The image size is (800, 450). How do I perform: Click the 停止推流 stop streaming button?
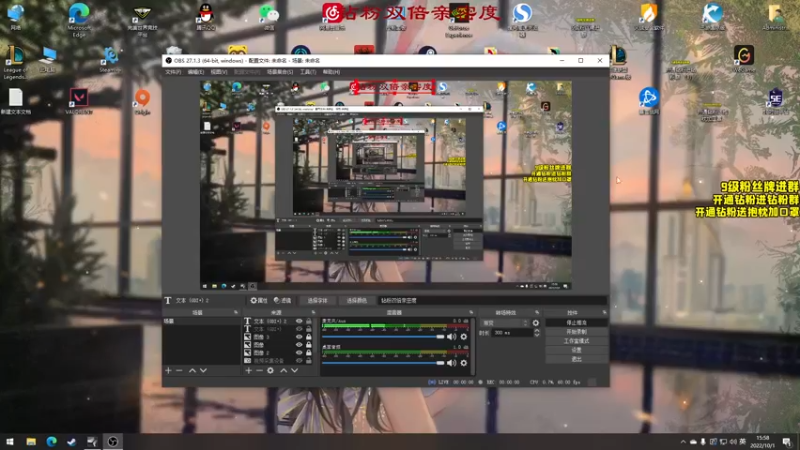pos(577,323)
